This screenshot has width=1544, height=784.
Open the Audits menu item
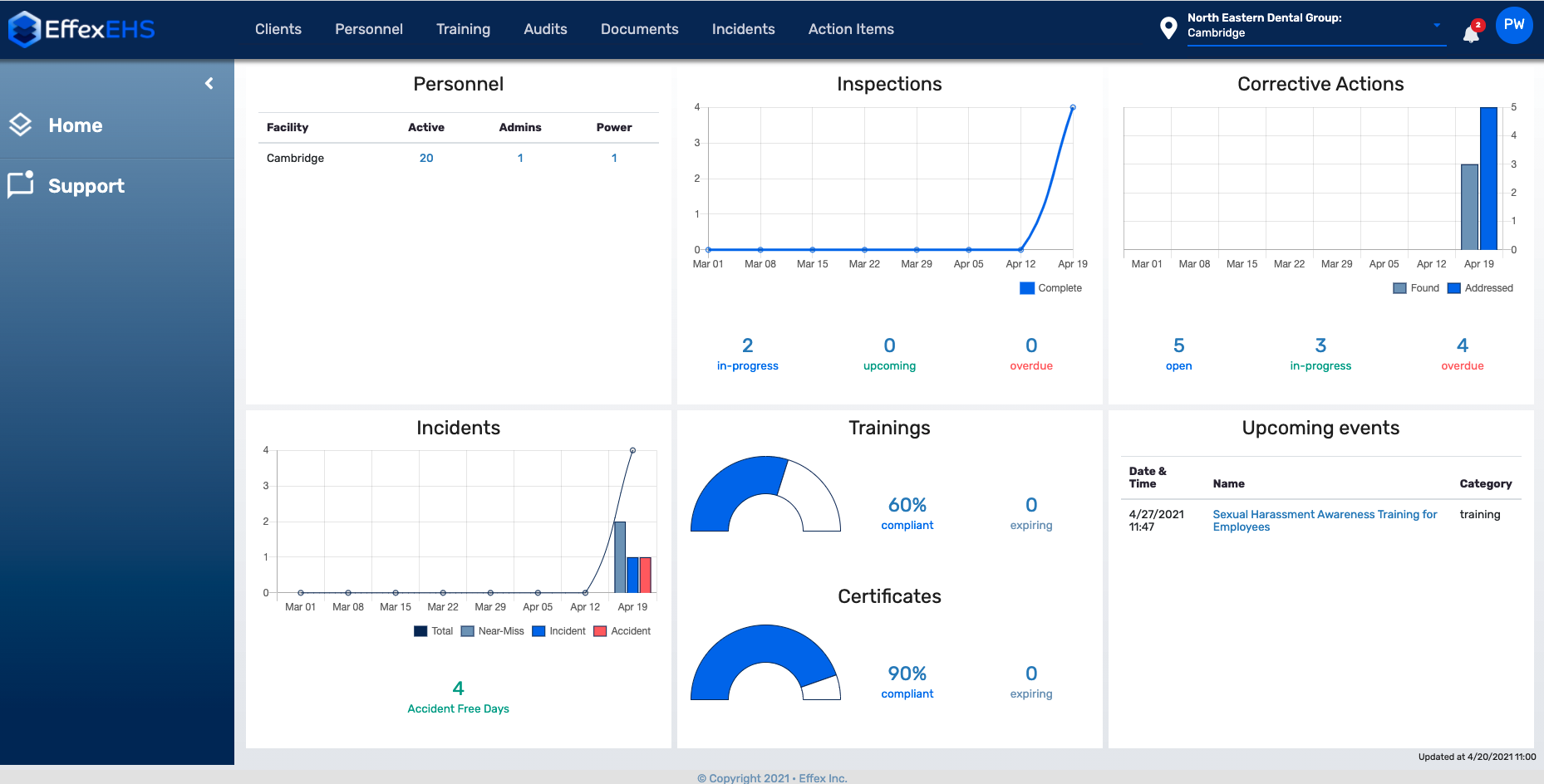coord(545,28)
